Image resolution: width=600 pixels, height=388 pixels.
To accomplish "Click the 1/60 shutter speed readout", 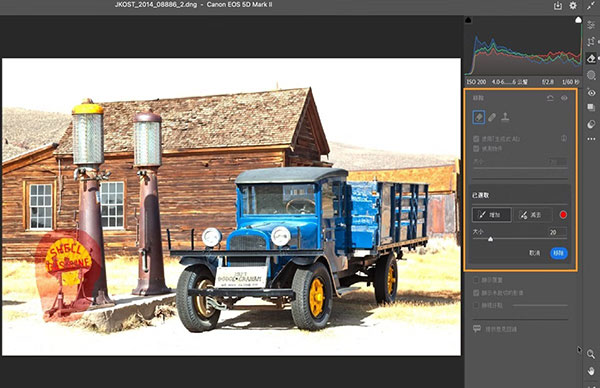I will 570,82.
